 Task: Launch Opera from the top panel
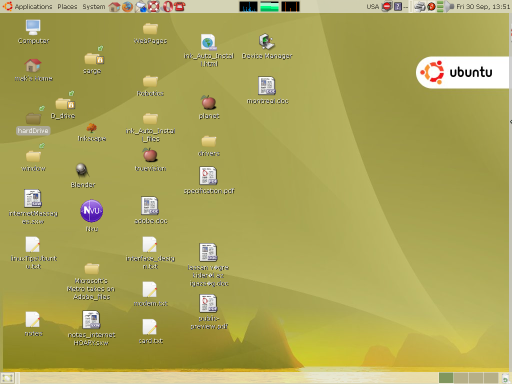(167, 6)
